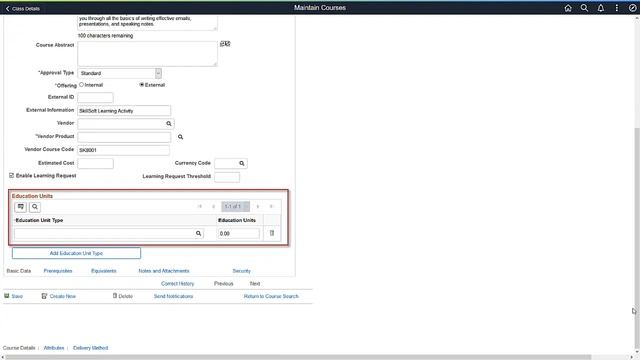Open the 1-1 of 1 row selector
Viewport: 640px width, 360px height.
point(236,207)
